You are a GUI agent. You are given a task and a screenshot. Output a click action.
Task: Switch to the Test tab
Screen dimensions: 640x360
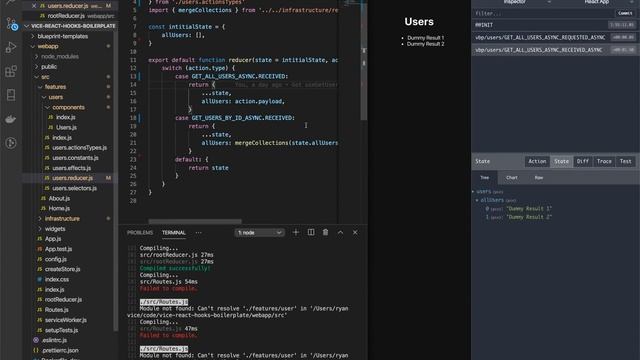(x=626, y=161)
